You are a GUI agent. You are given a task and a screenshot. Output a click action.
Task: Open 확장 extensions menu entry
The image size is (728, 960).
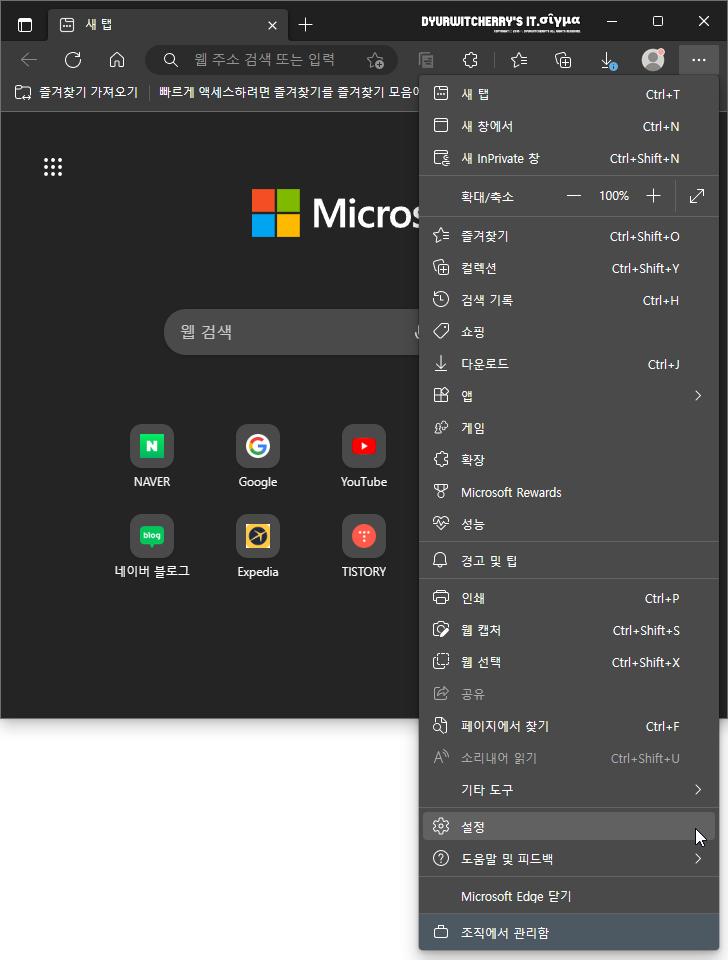569,460
